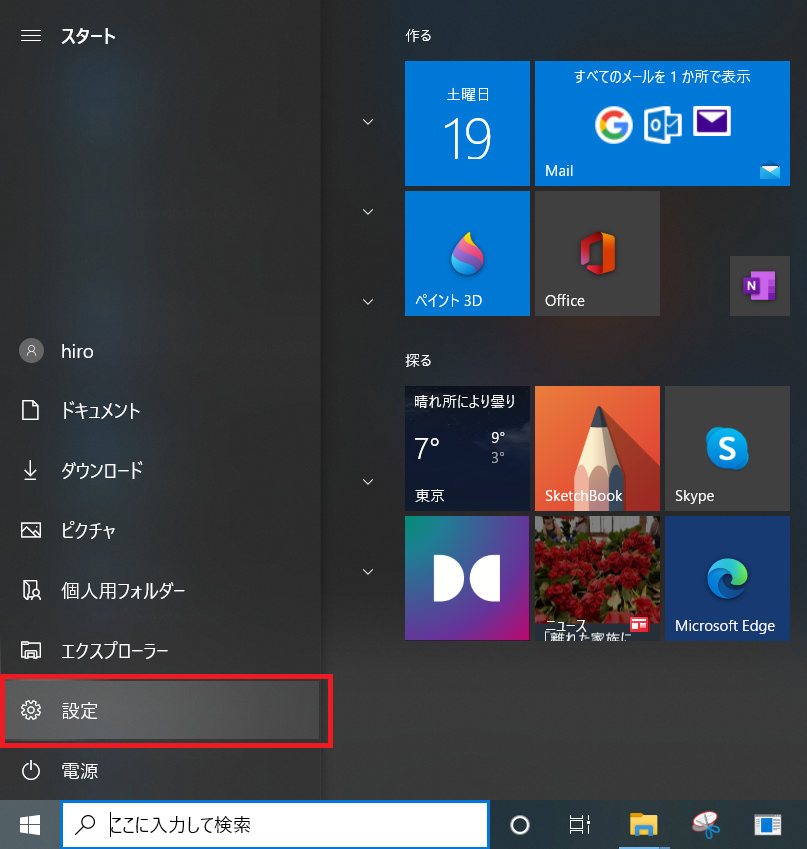
Task: Open the Mail tile
Action: (662, 123)
